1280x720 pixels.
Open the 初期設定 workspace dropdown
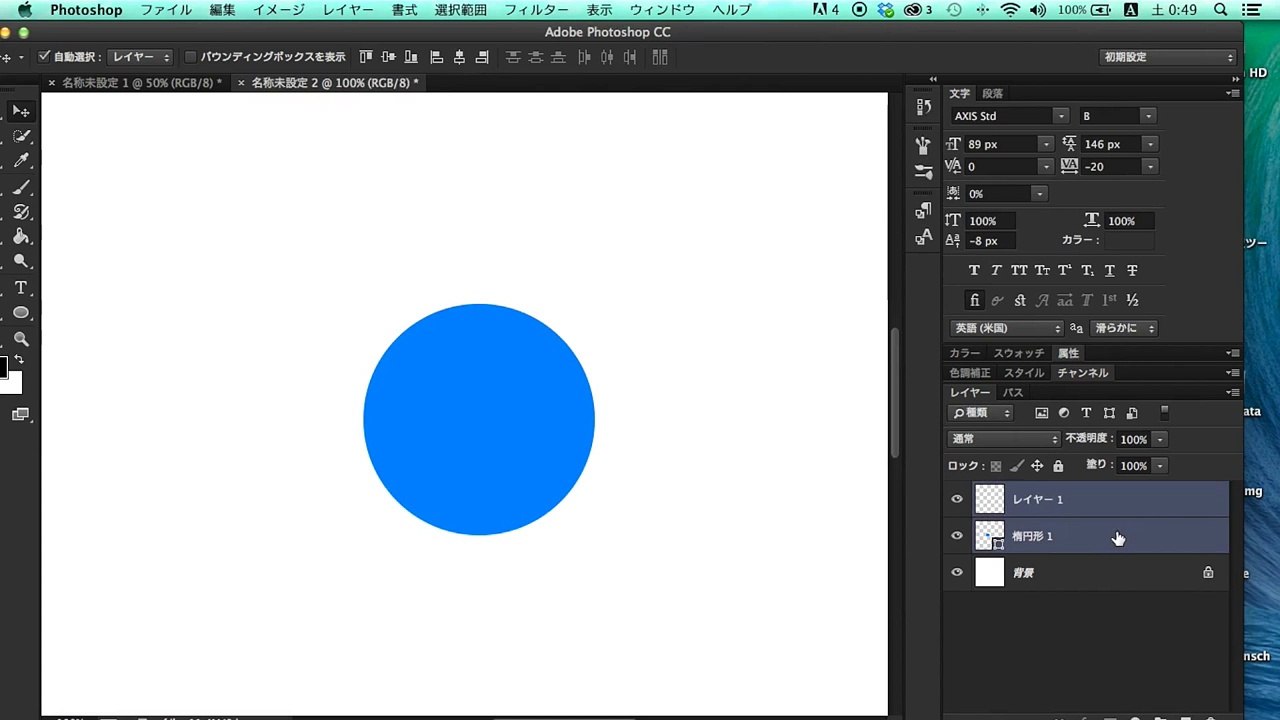1167,58
